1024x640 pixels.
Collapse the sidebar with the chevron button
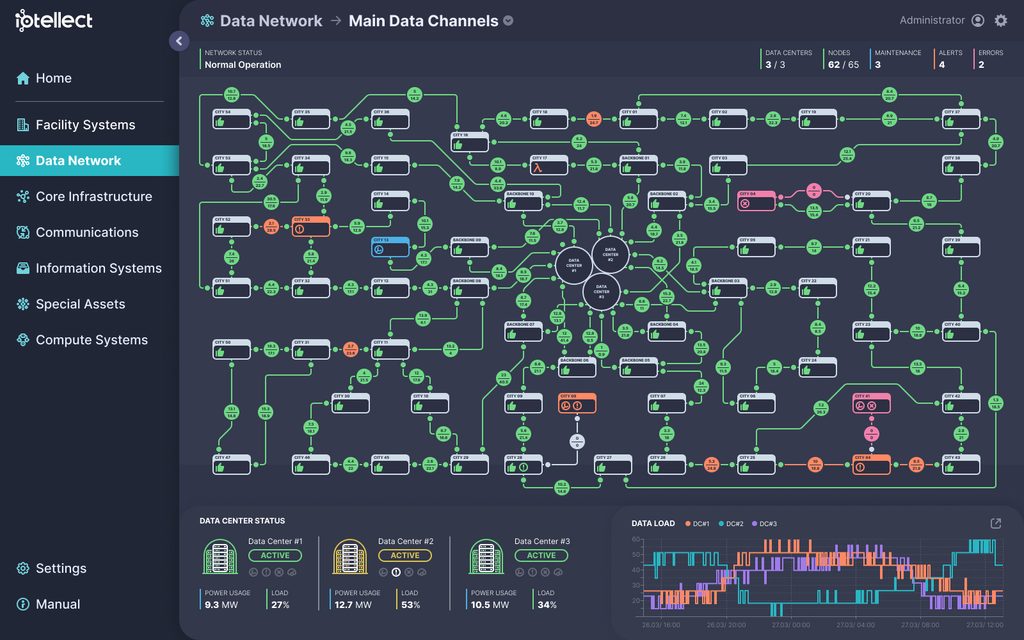click(x=179, y=41)
